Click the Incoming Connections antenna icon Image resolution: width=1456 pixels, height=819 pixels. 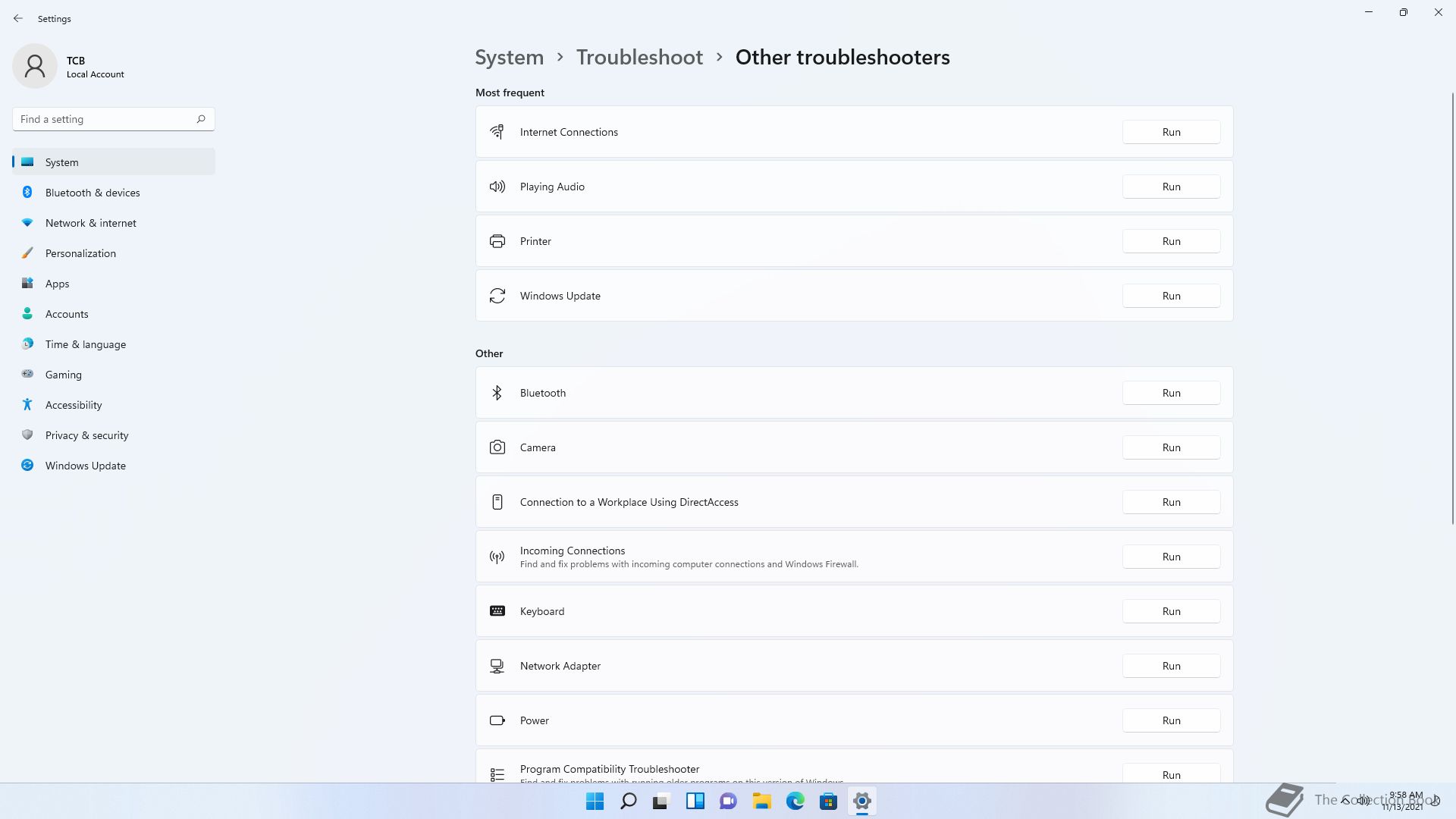[497, 557]
